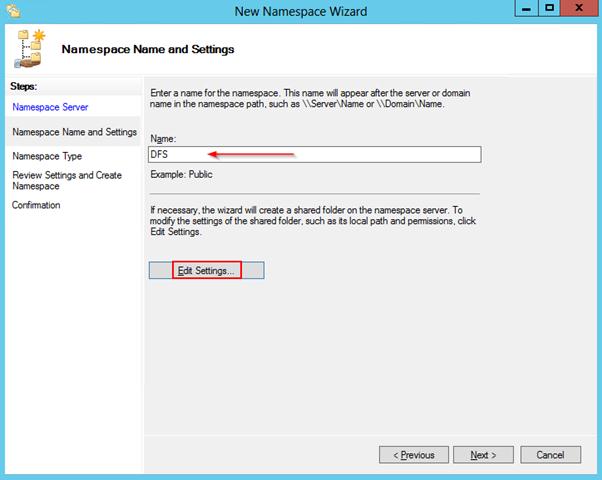Viewport: 602px width, 480px height.
Task: Go back with the Previous button
Action: coord(413,454)
